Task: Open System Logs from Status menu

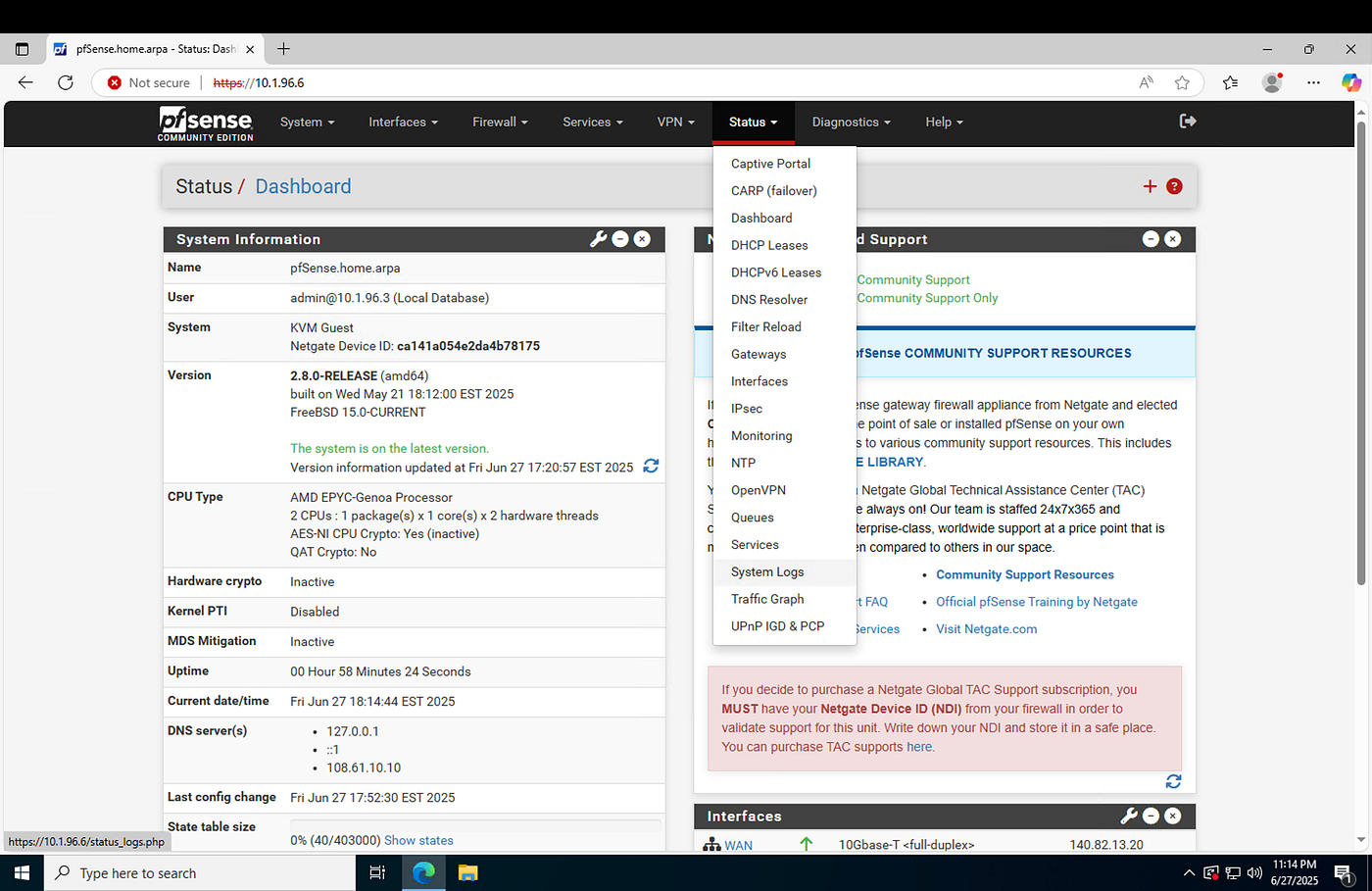Action: pos(784,571)
